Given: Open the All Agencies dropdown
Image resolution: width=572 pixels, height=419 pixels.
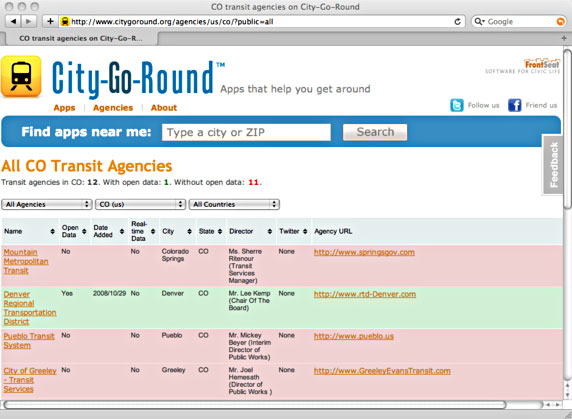Looking at the screenshot, I should point(46,204).
